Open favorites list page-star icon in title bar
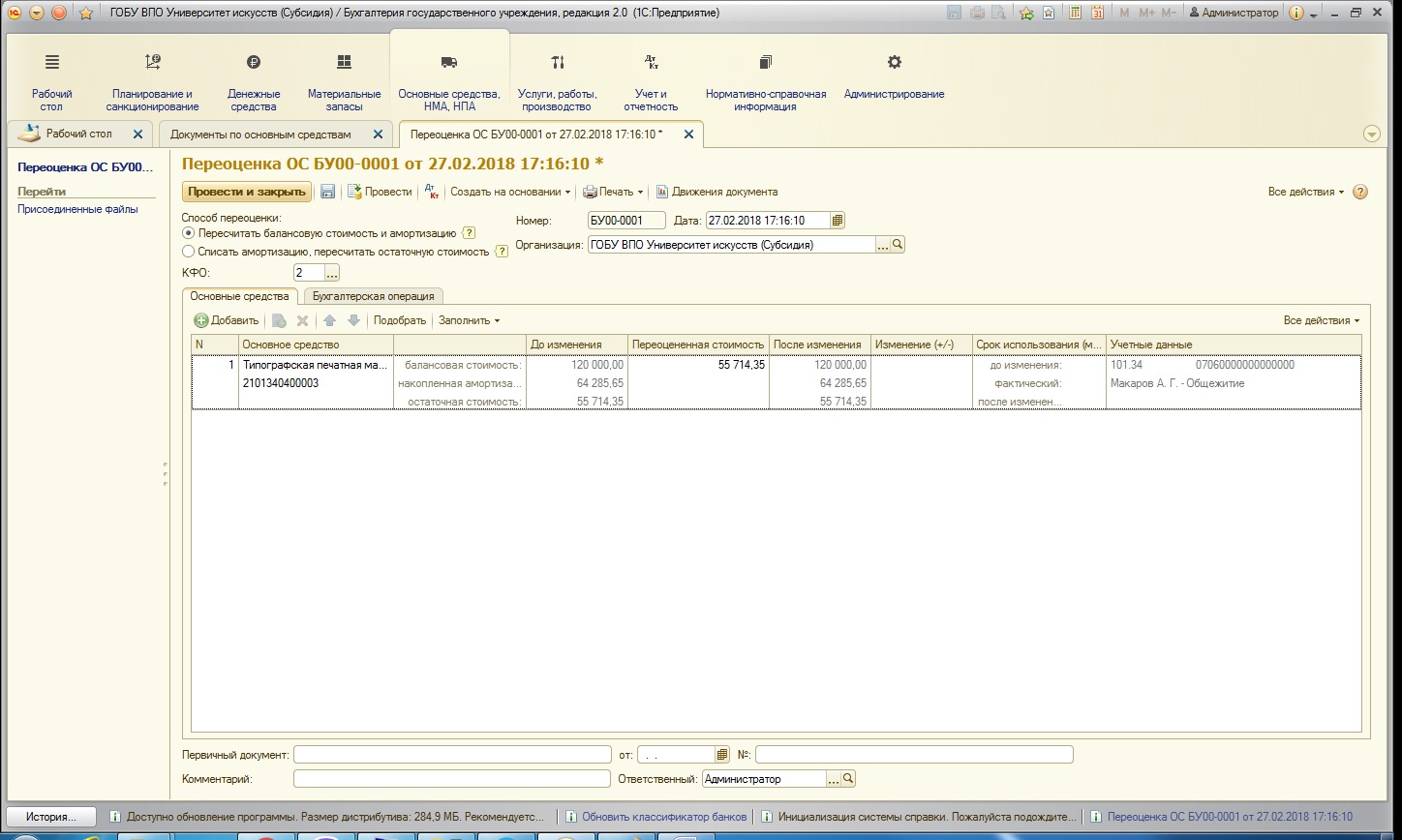The height and width of the screenshot is (840, 1402). coord(1049,13)
